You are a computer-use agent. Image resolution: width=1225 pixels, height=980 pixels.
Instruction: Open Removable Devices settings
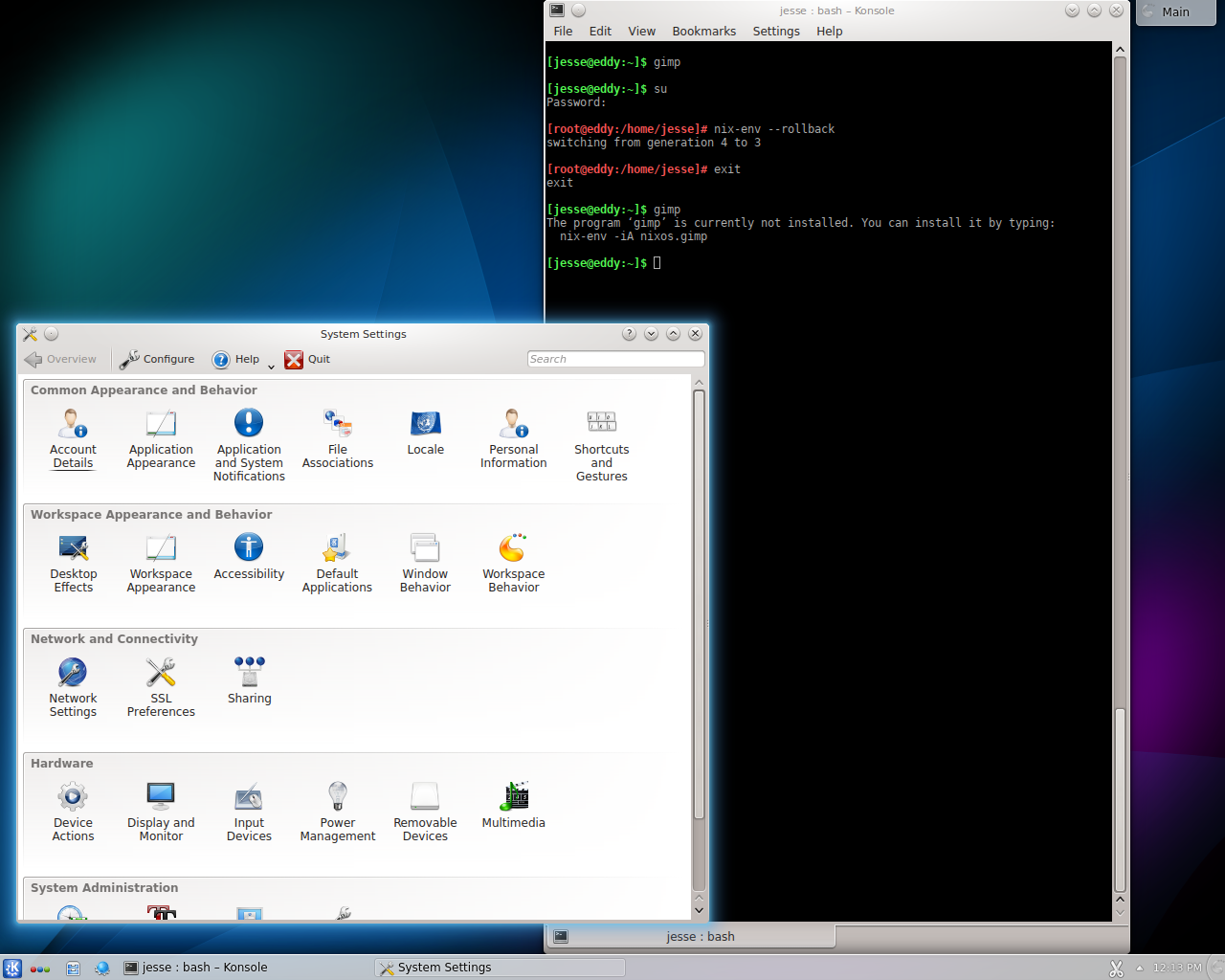(x=426, y=812)
